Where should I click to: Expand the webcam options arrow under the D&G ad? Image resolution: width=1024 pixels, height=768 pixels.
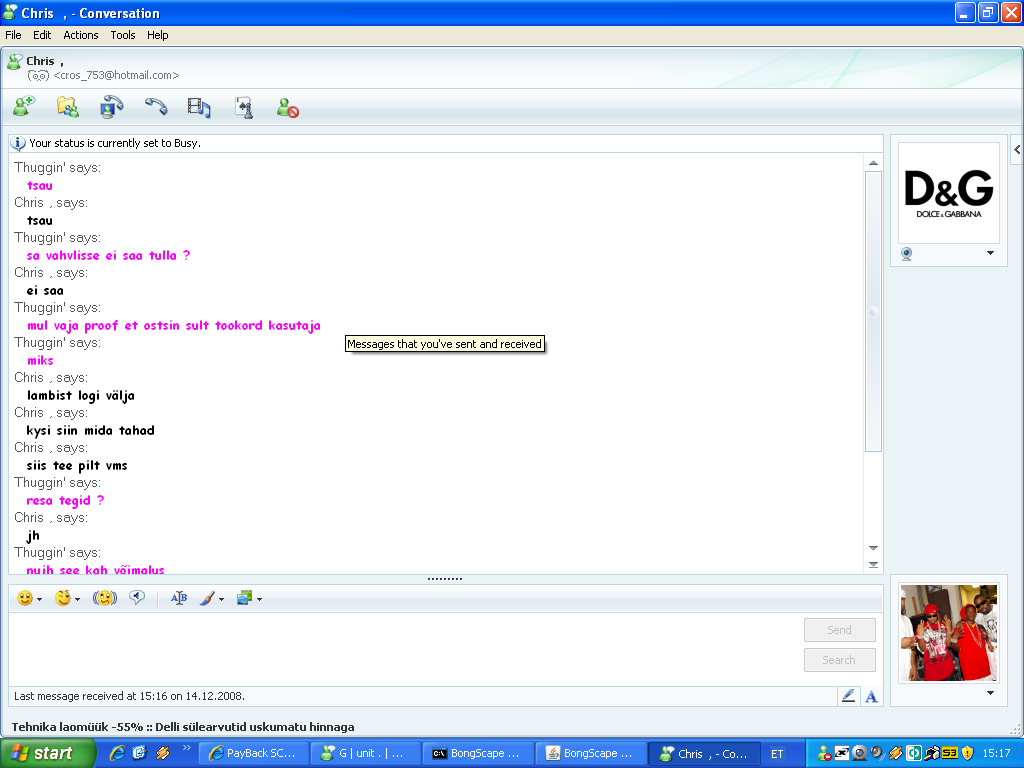pyautogui.click(x=990, y=254)
